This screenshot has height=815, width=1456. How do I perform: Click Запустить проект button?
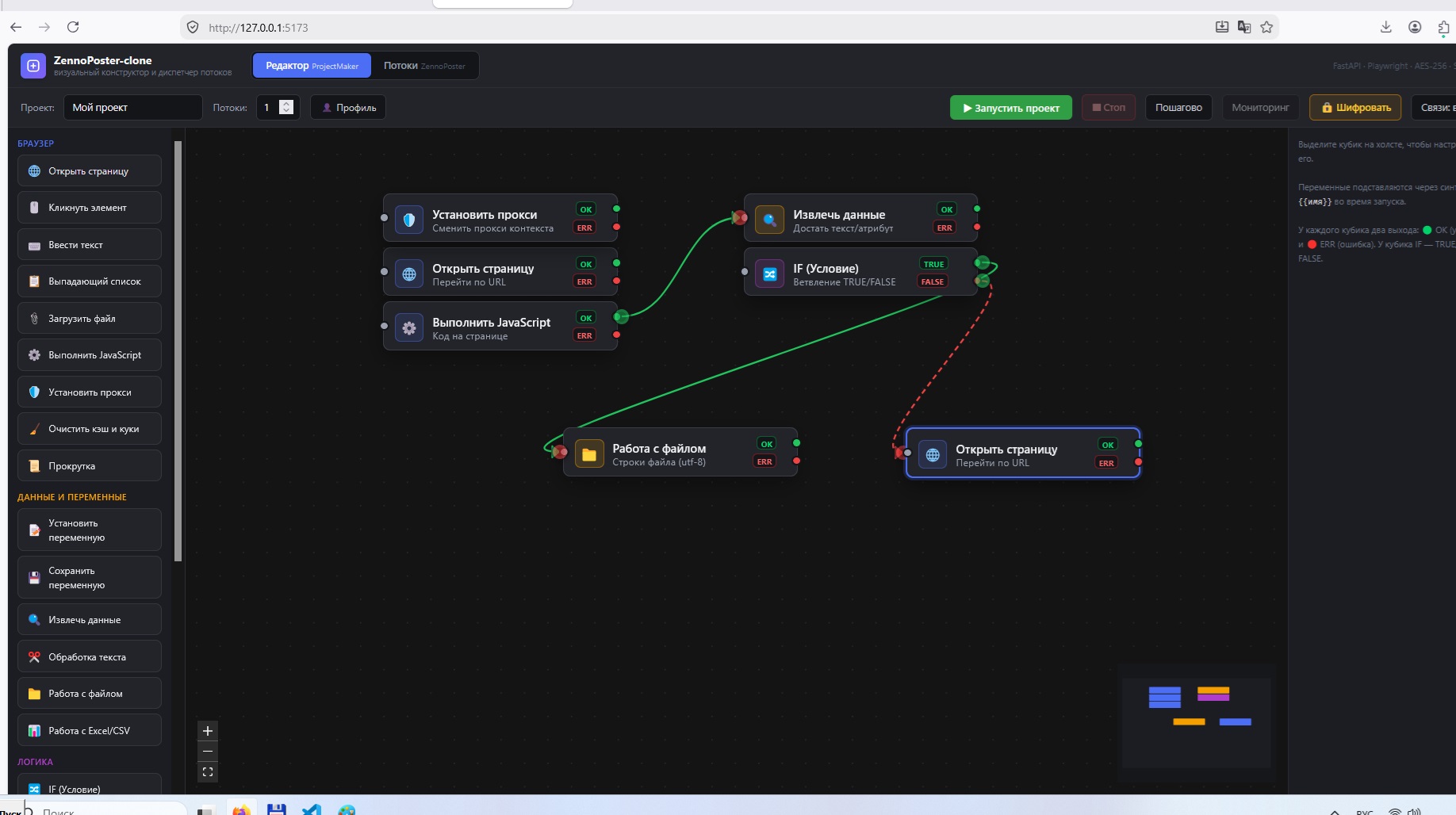tap(1011, 108)
